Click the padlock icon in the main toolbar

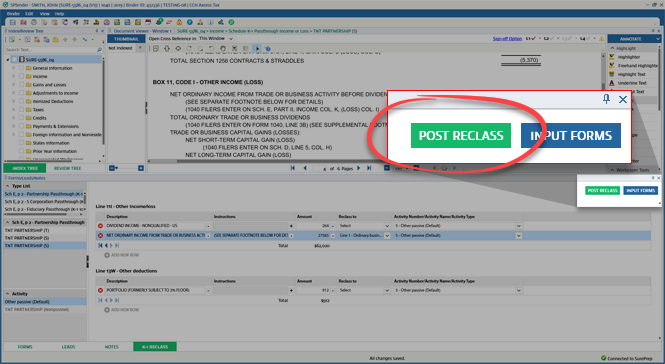pos(179,22)
